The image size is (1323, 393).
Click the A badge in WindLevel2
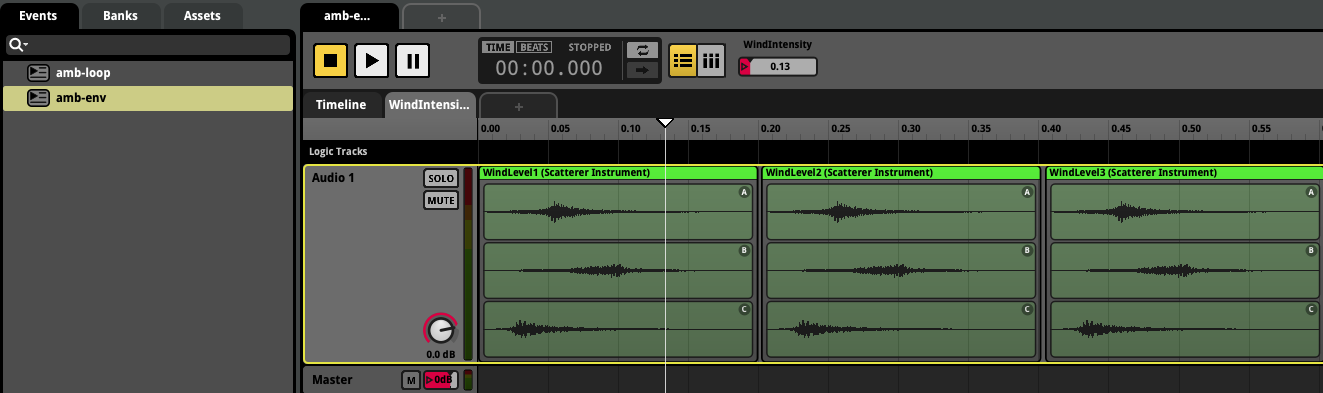[1027, 193]
